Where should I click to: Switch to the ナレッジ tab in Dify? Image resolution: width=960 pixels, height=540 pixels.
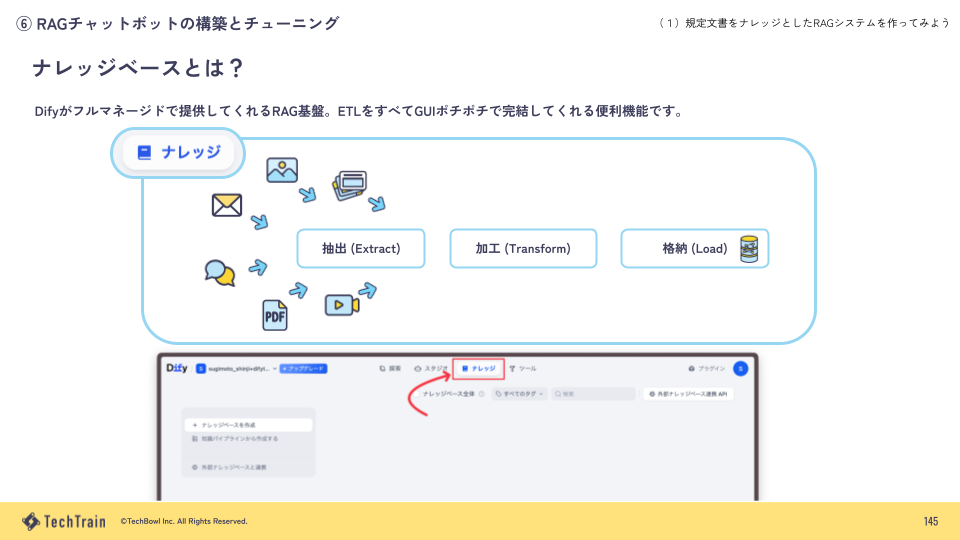478,368
